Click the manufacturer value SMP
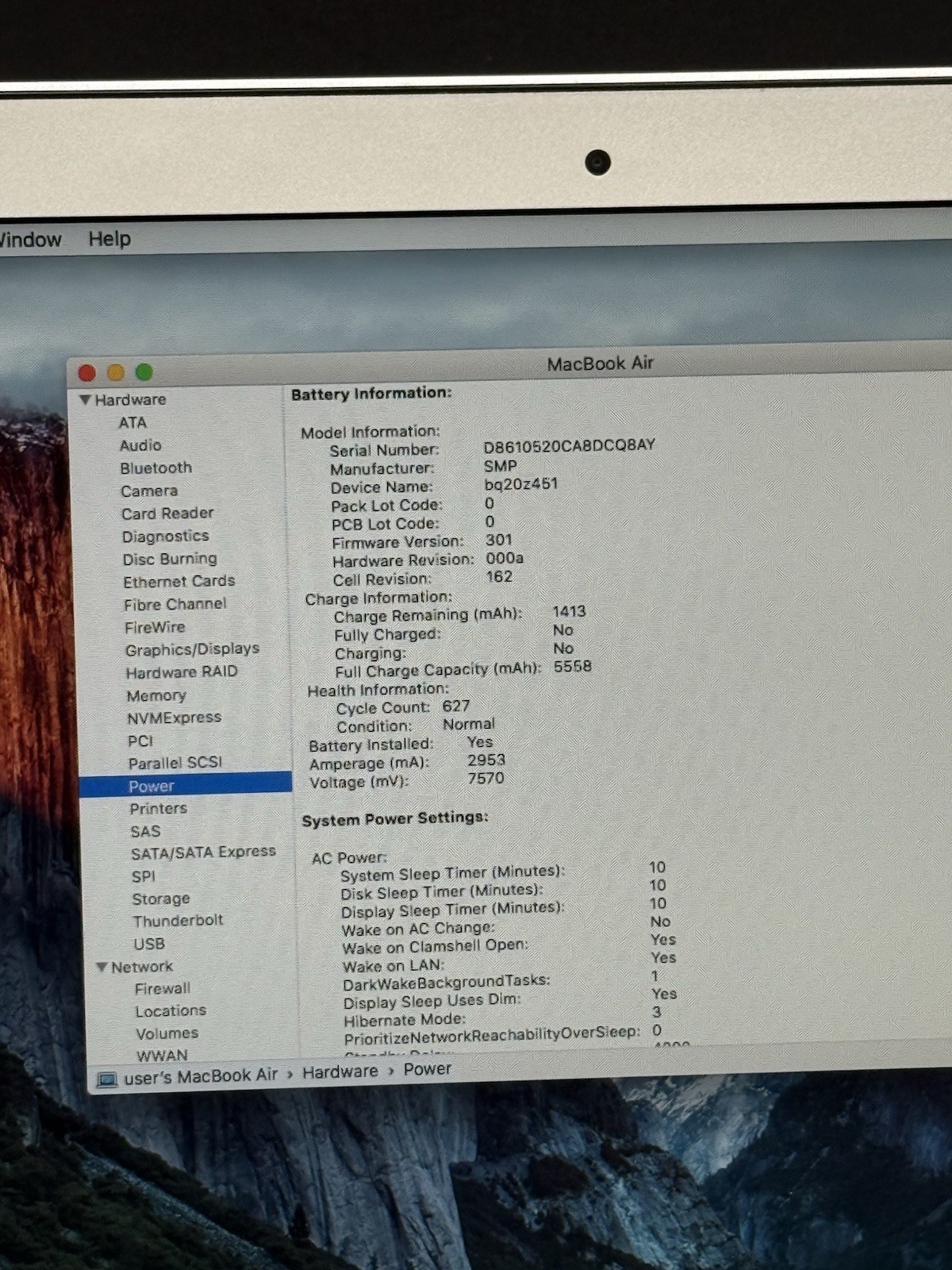952x1270 pixels. pos(501,466)
